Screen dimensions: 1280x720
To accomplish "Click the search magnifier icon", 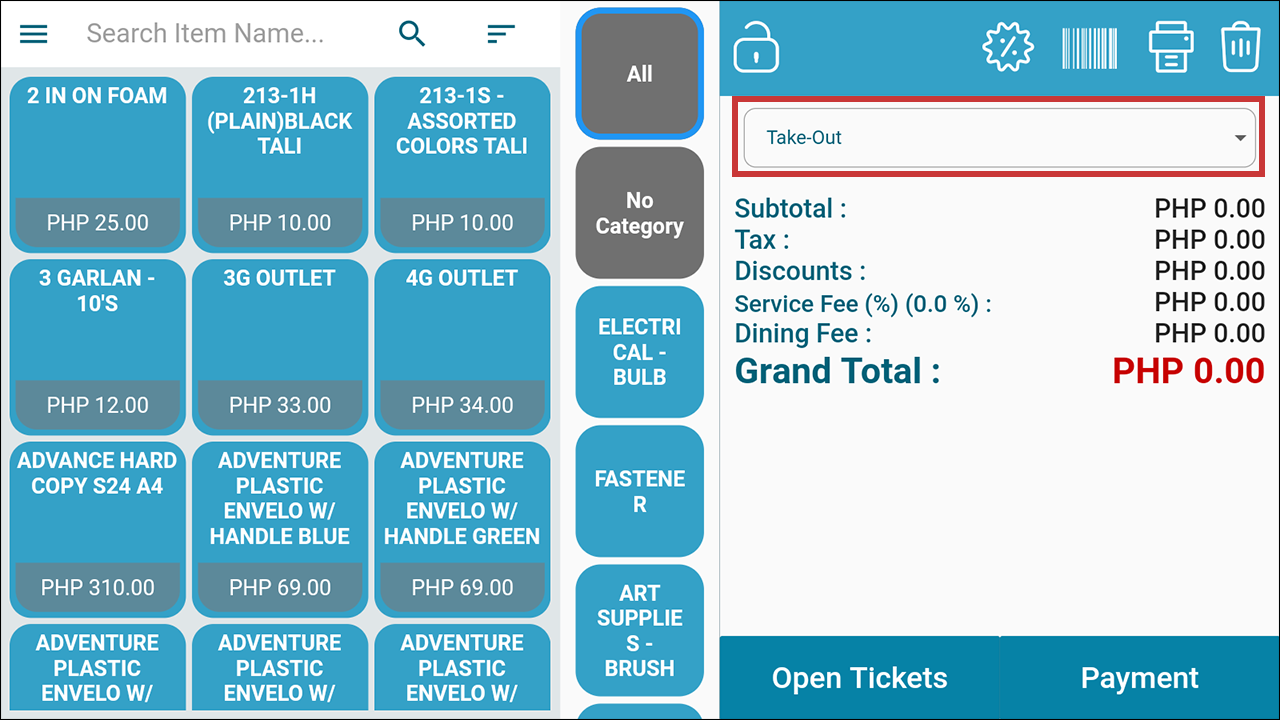I will click(412, 34).
